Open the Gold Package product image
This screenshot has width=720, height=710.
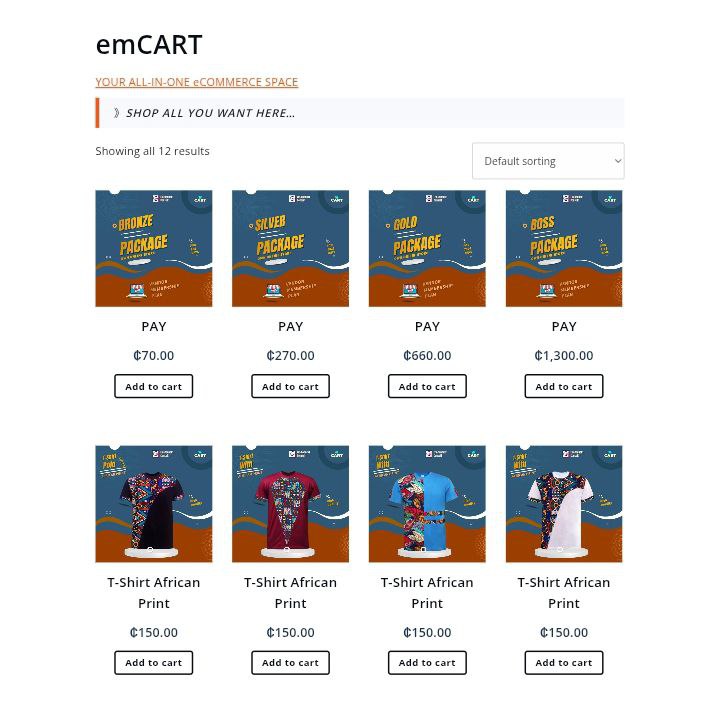[x=427, y=248]
